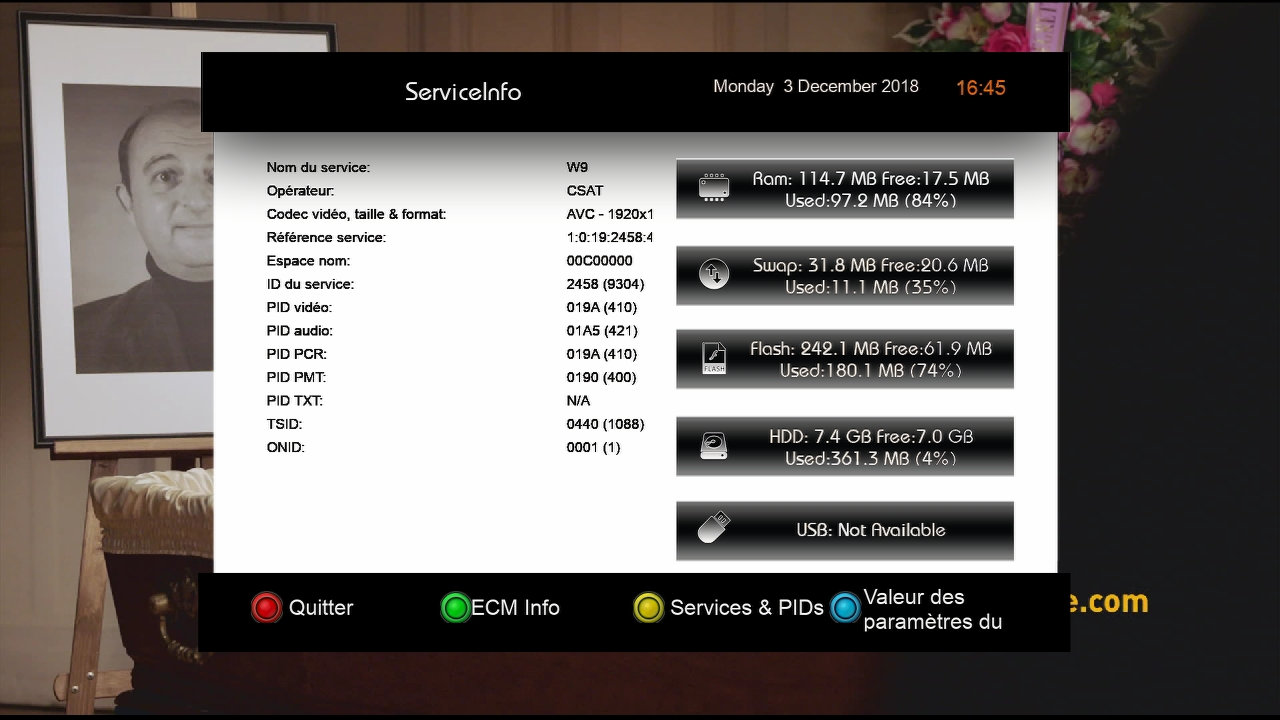Click the PID PMT value 0190 (400)
This screenshot has width=1280, height=720.
[601, 377]
